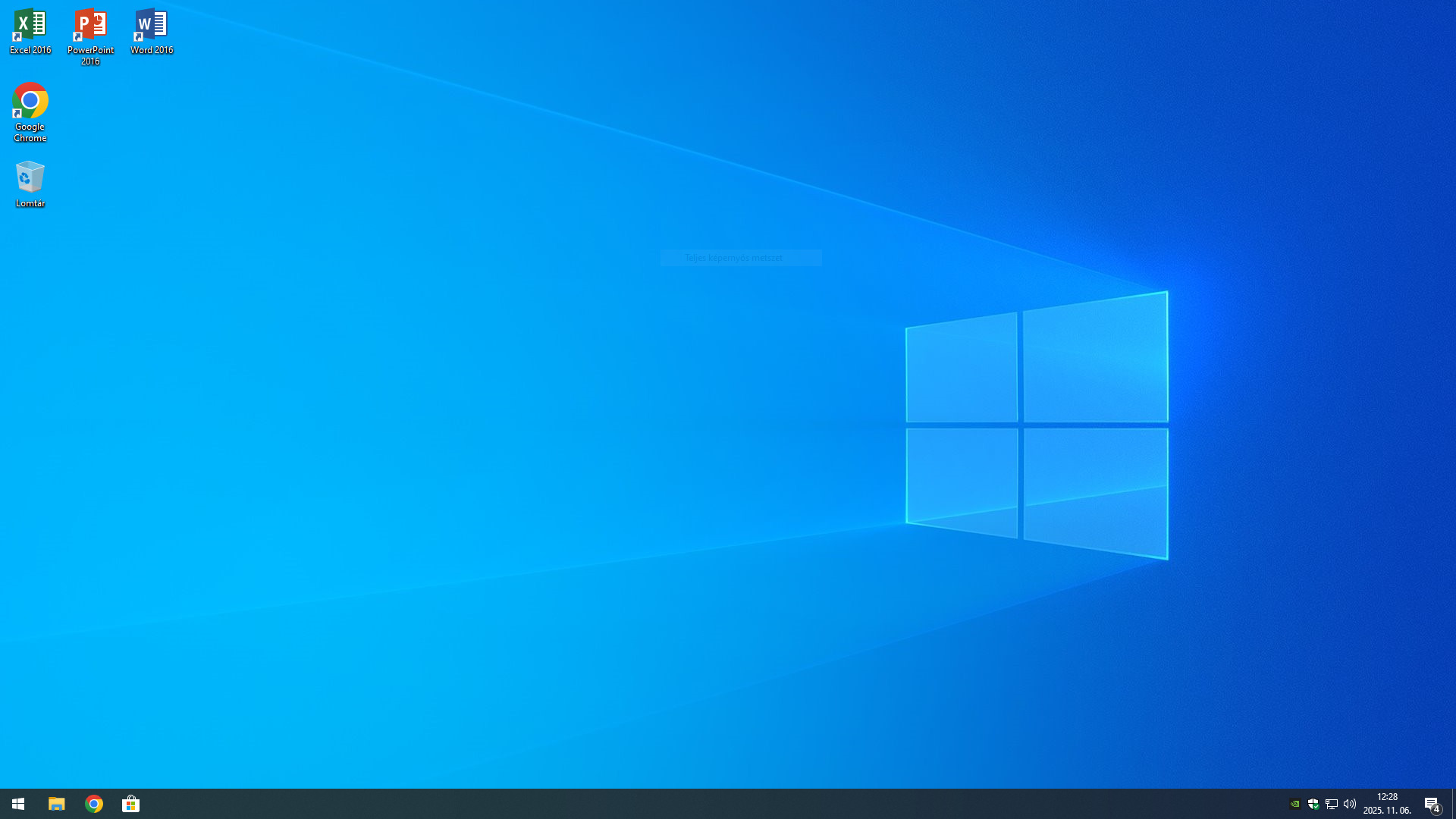Select the PowerPoint 2016 desktop shortcut
Viewport: 1456px width, 819px height.
[90, 36]
